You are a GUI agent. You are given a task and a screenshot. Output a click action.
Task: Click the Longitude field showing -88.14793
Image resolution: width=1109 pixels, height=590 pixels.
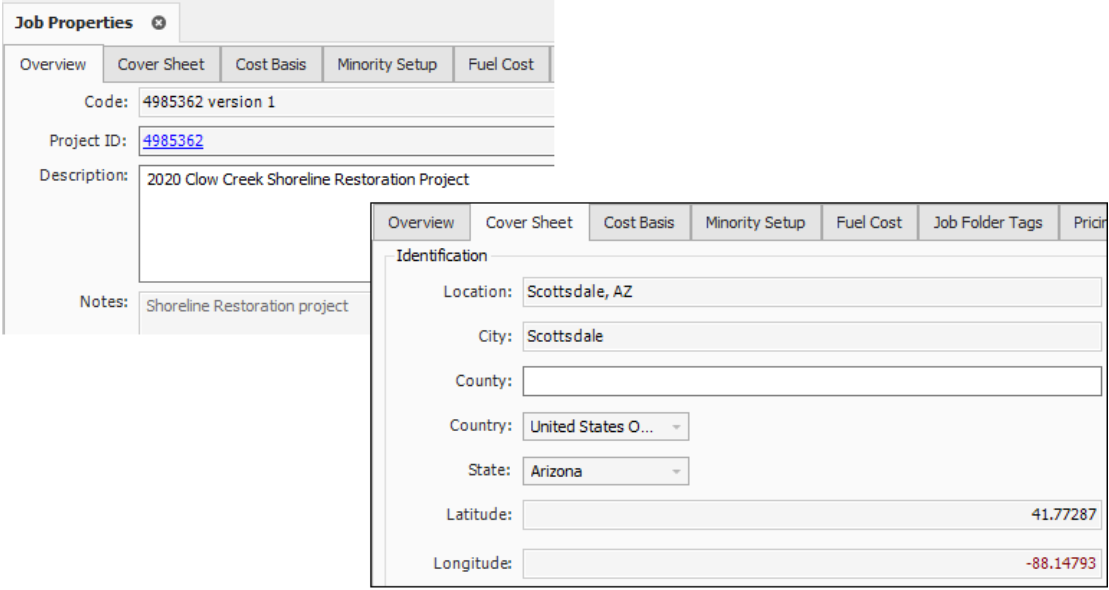tap(811, 563)
